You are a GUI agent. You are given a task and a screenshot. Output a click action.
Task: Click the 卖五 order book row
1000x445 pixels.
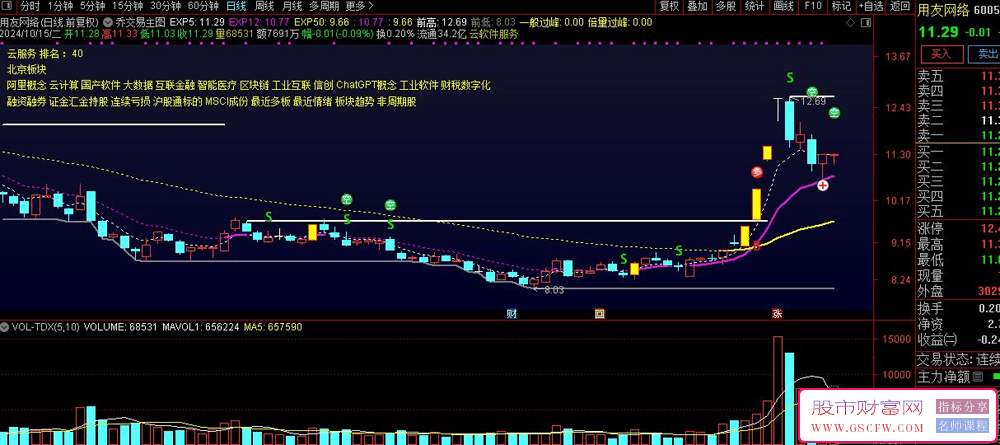(958, 75)
